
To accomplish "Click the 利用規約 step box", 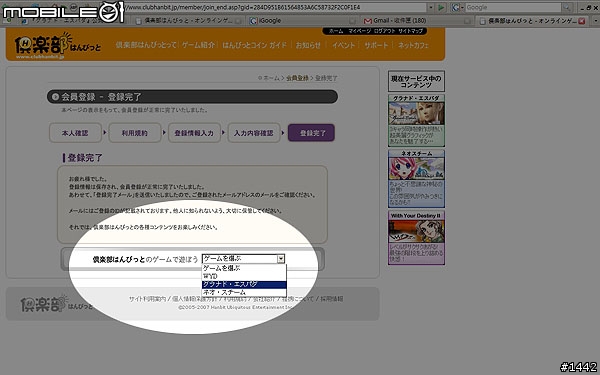I will [135, 133].
